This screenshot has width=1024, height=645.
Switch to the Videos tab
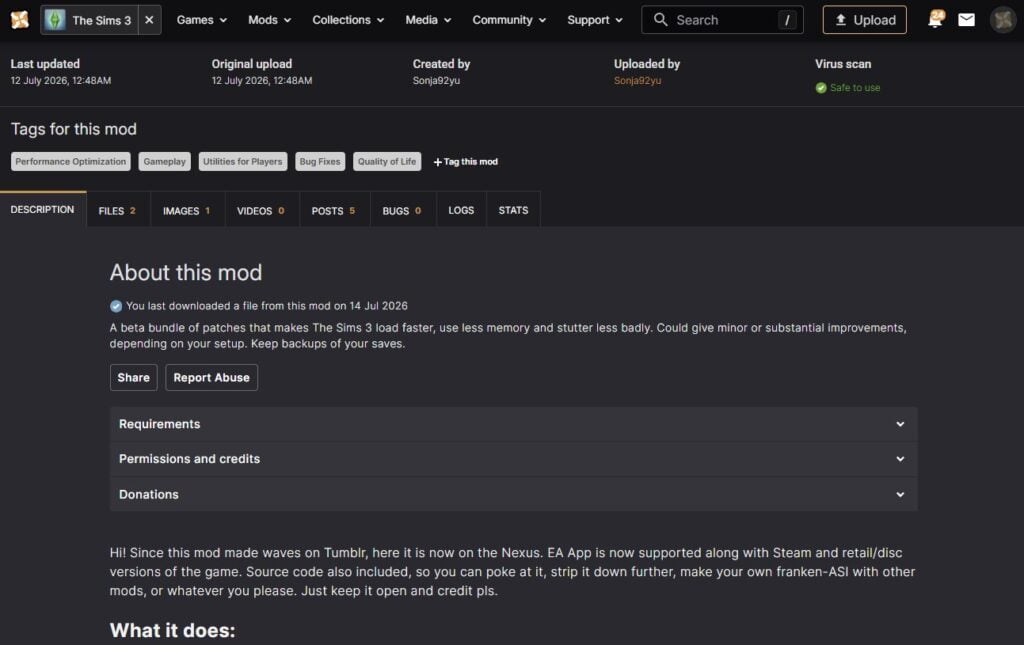click(x=261, y=210)
